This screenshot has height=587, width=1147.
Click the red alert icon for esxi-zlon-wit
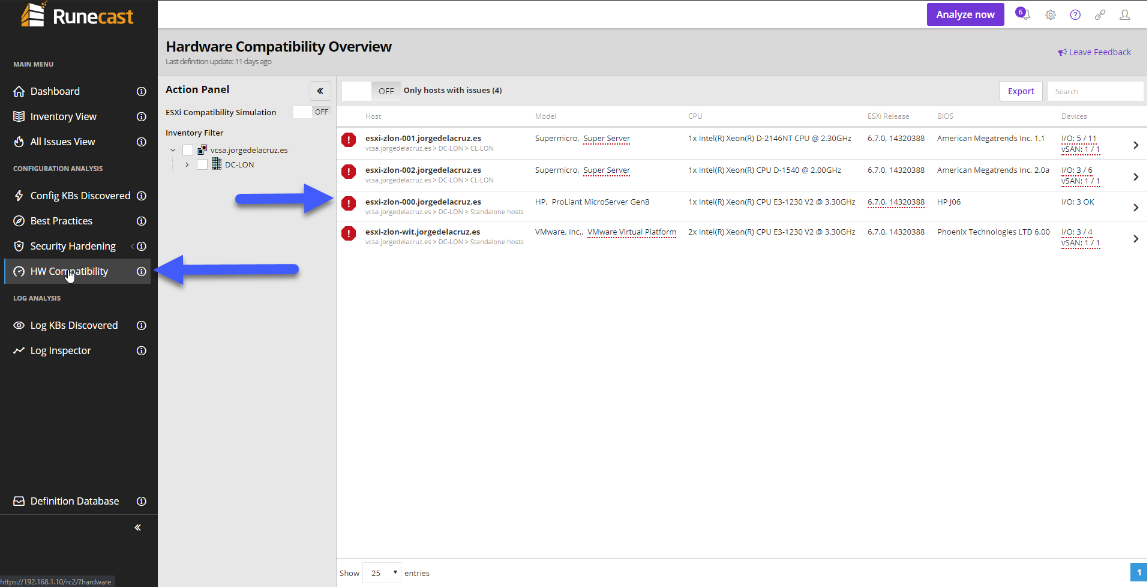pos(349,233)
